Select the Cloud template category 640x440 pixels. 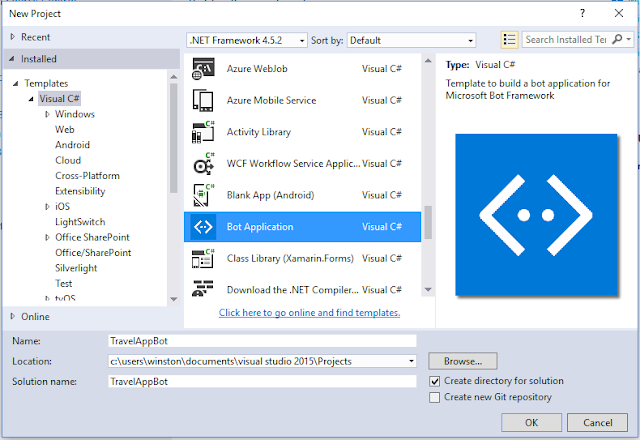[x=68, y=160]
